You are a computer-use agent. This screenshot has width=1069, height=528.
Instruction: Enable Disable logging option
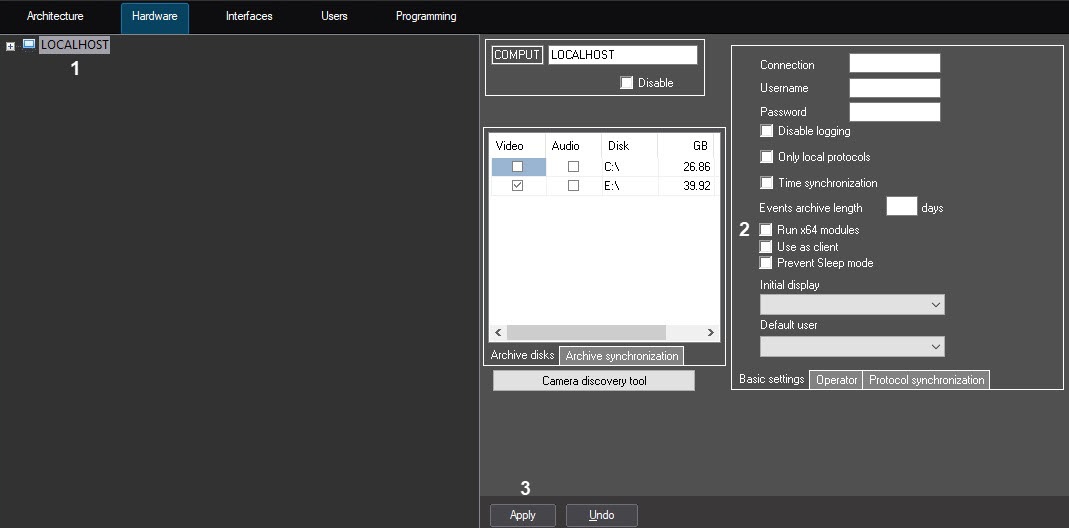pos(767,131)
